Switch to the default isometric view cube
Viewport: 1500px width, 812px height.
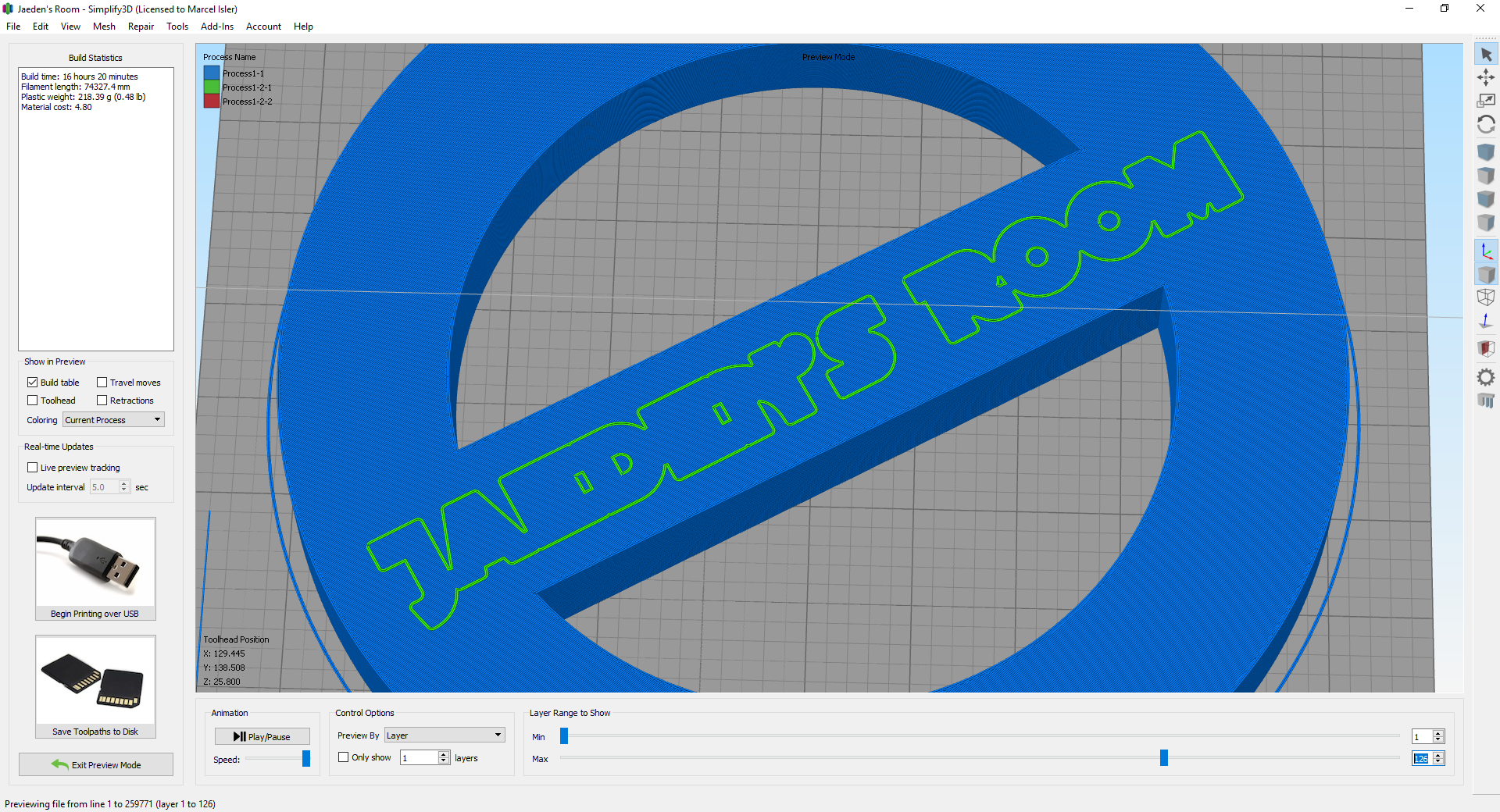(1486, 151)
